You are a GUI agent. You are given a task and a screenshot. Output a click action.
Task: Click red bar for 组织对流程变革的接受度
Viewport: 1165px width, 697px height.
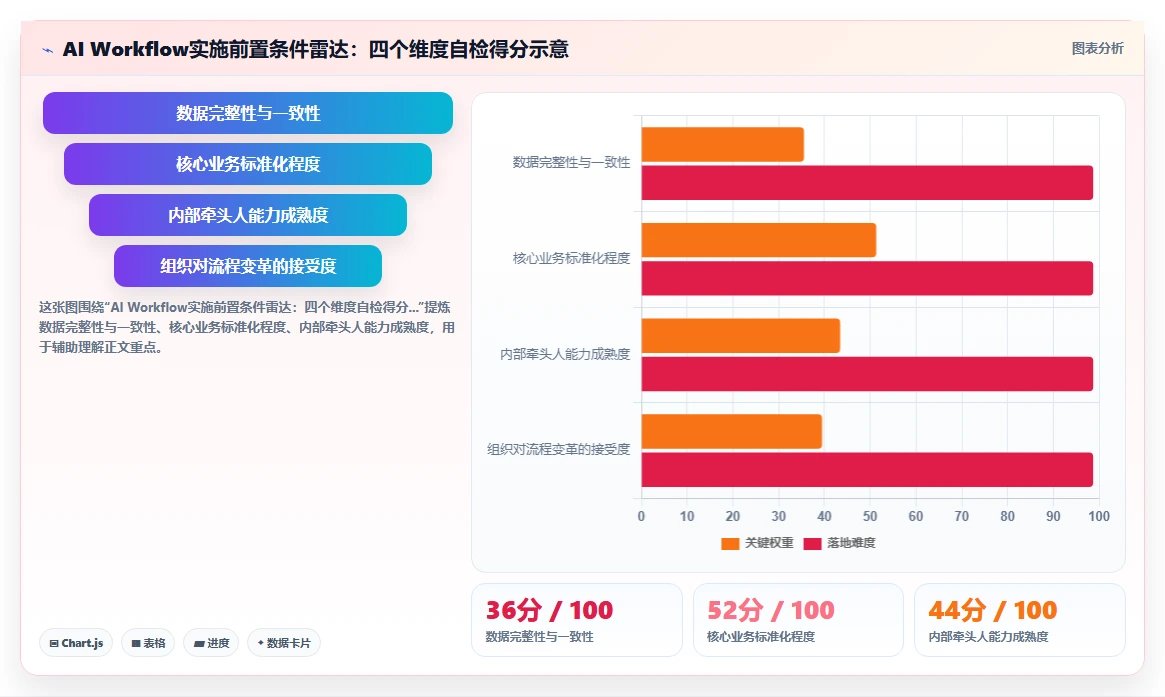pyautogui.click(x=867, y=470)
